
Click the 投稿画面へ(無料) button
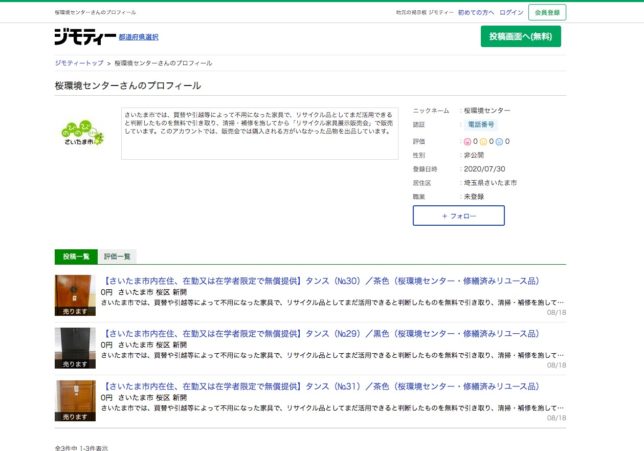click(x=520, y=37)
